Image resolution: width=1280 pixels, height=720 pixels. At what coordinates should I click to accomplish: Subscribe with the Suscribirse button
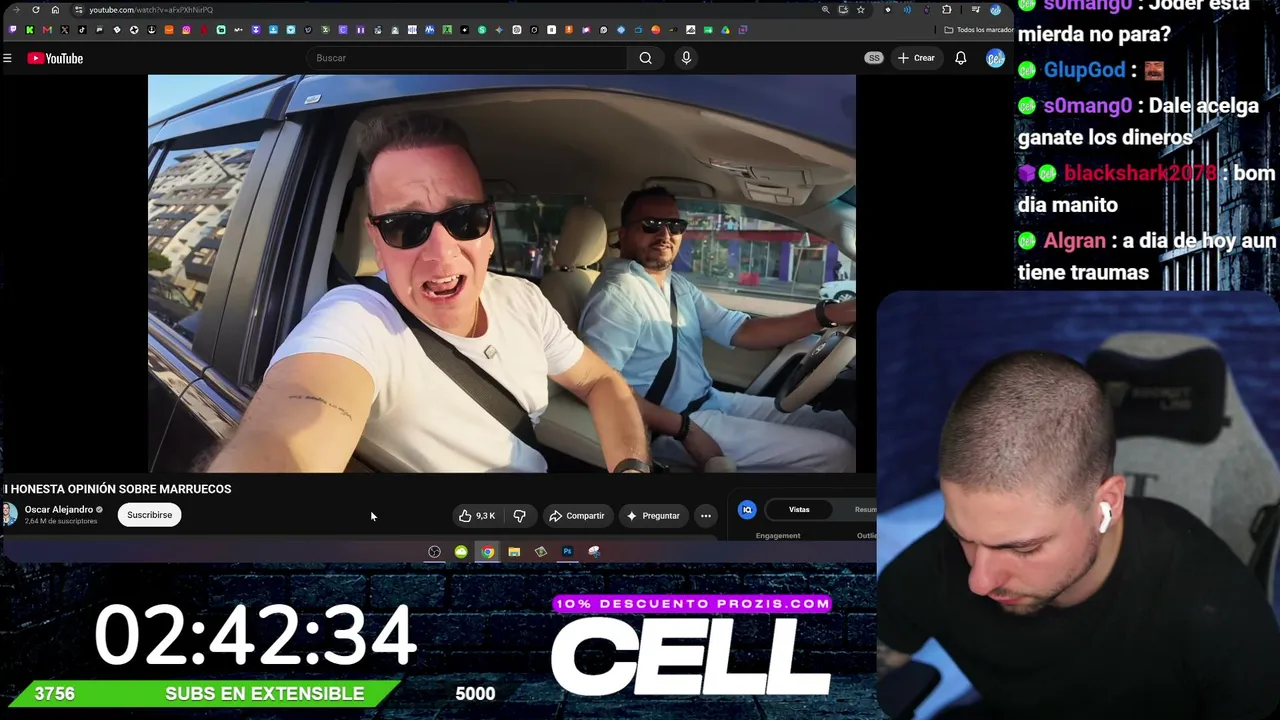149,515
